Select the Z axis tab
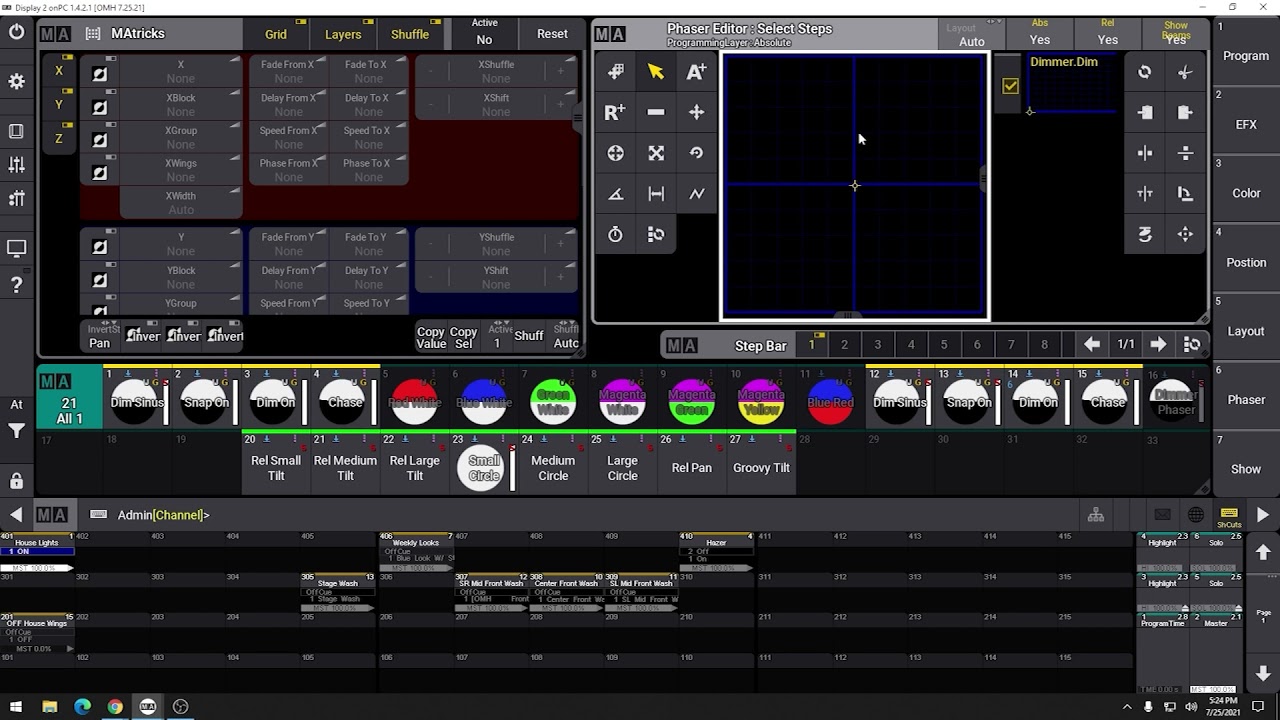 pos(59,138)
